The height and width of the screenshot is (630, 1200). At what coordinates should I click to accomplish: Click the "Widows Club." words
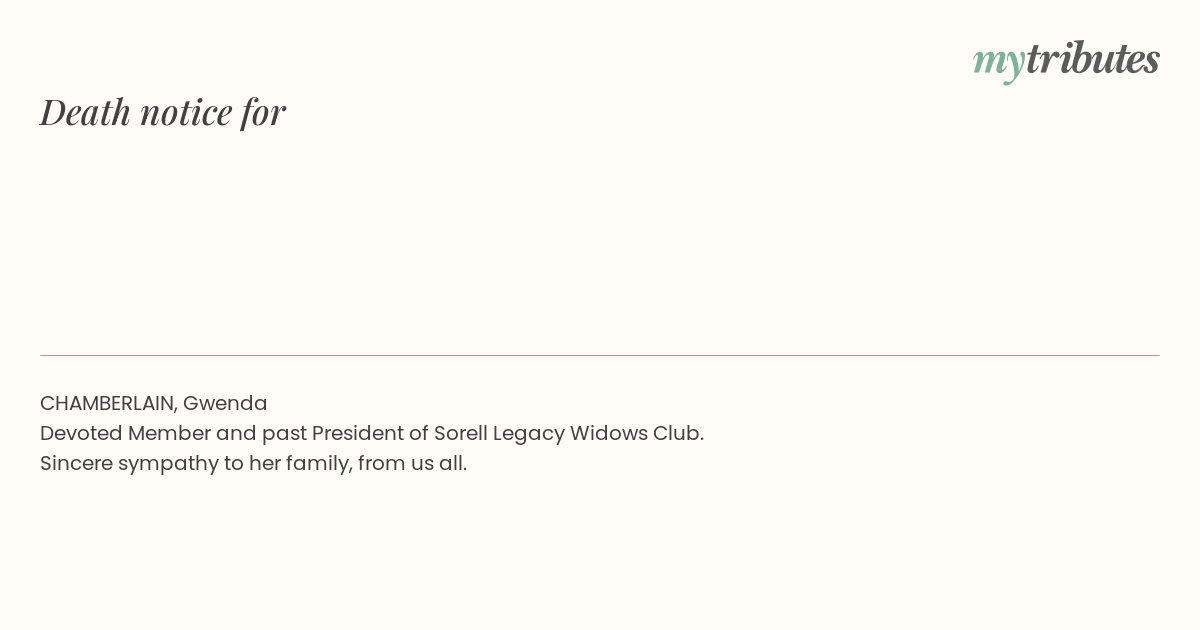coord(637,433)
